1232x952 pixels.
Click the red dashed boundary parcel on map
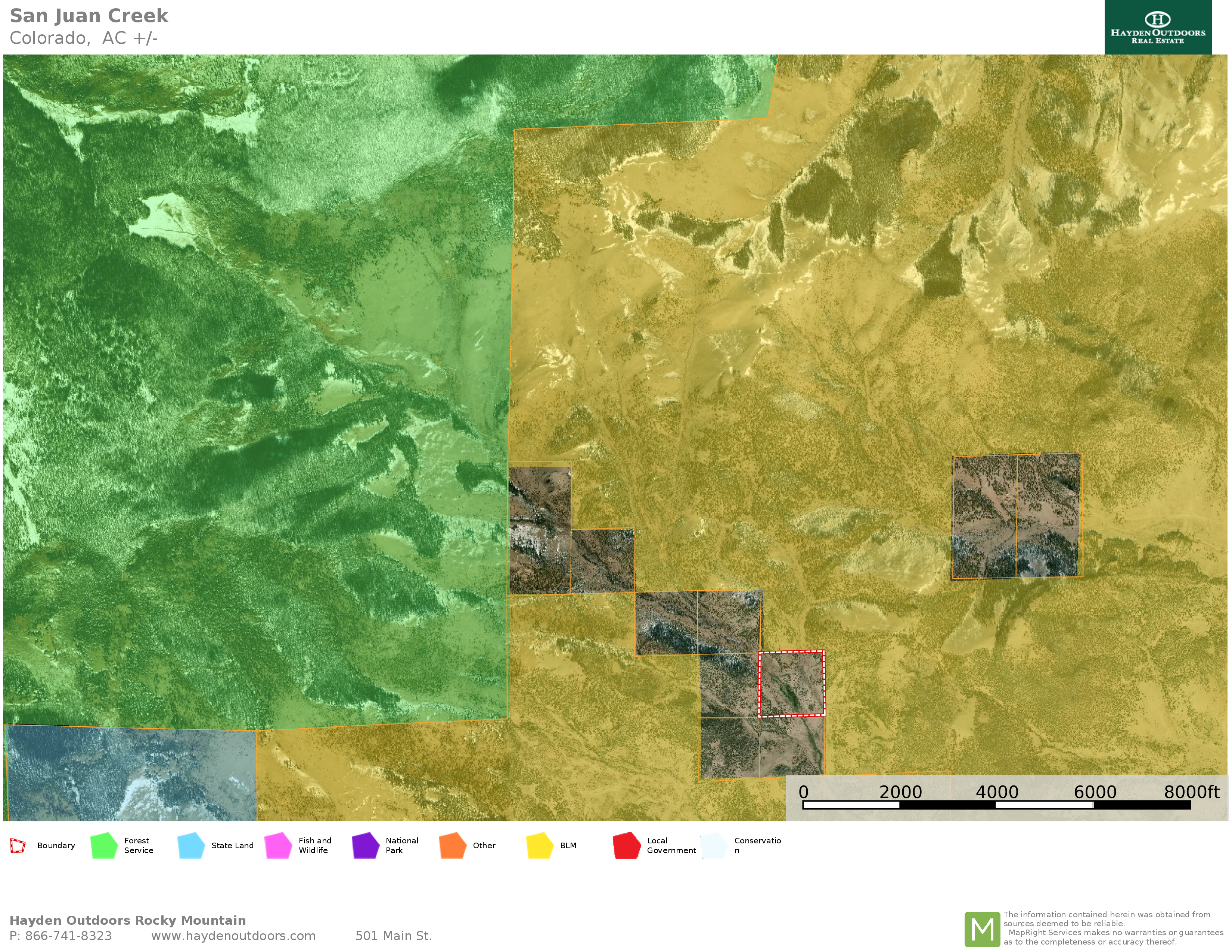791,684
